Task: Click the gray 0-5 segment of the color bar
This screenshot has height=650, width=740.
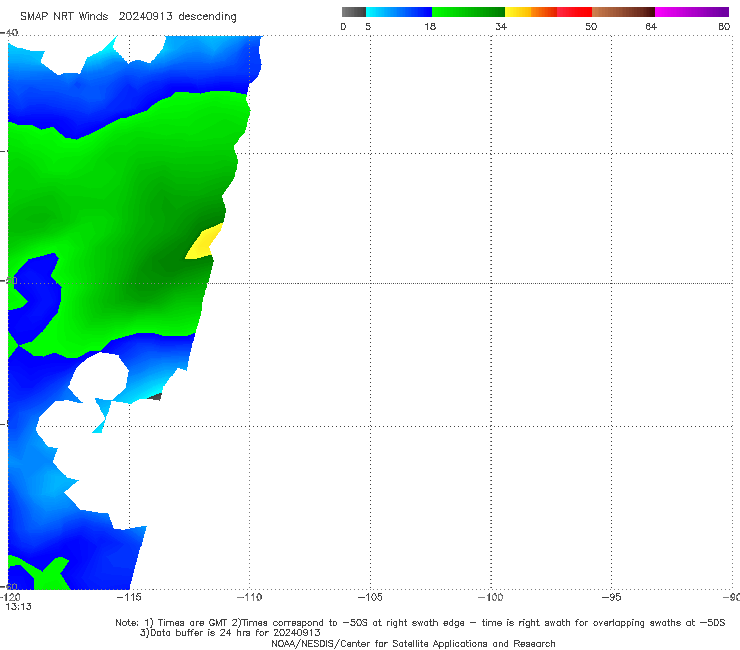Action: 354,12
